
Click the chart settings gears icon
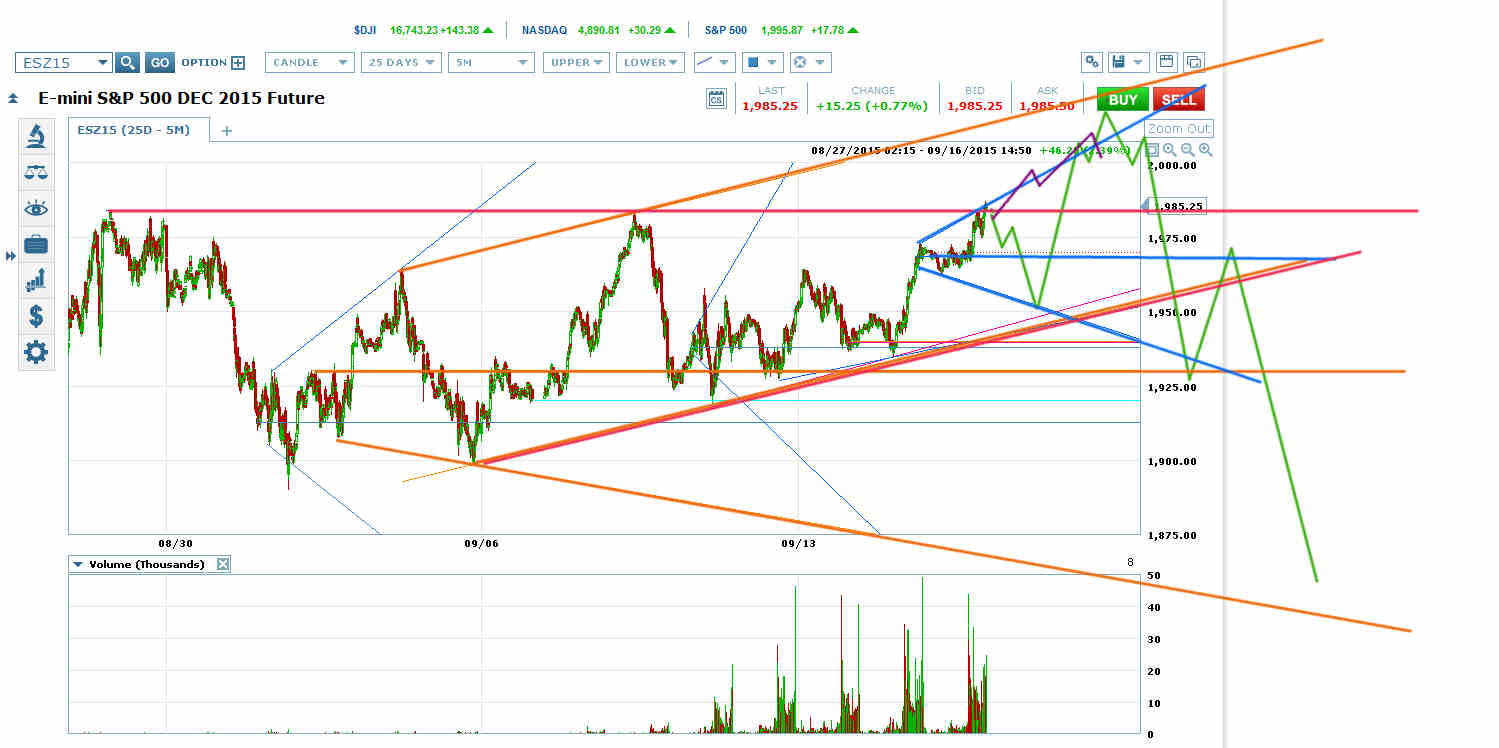coord(1092,61)
